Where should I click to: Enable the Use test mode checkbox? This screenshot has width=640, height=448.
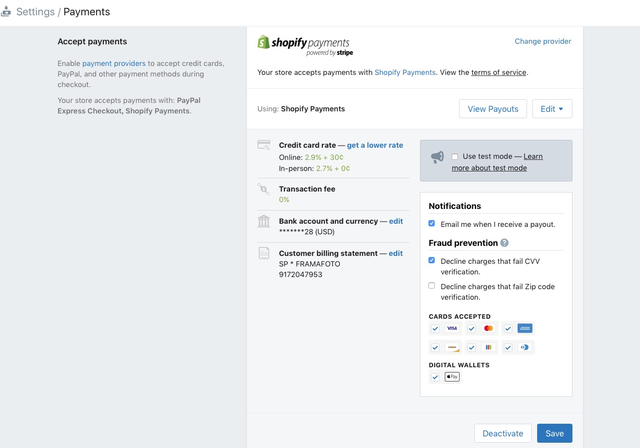coord(455,157)
